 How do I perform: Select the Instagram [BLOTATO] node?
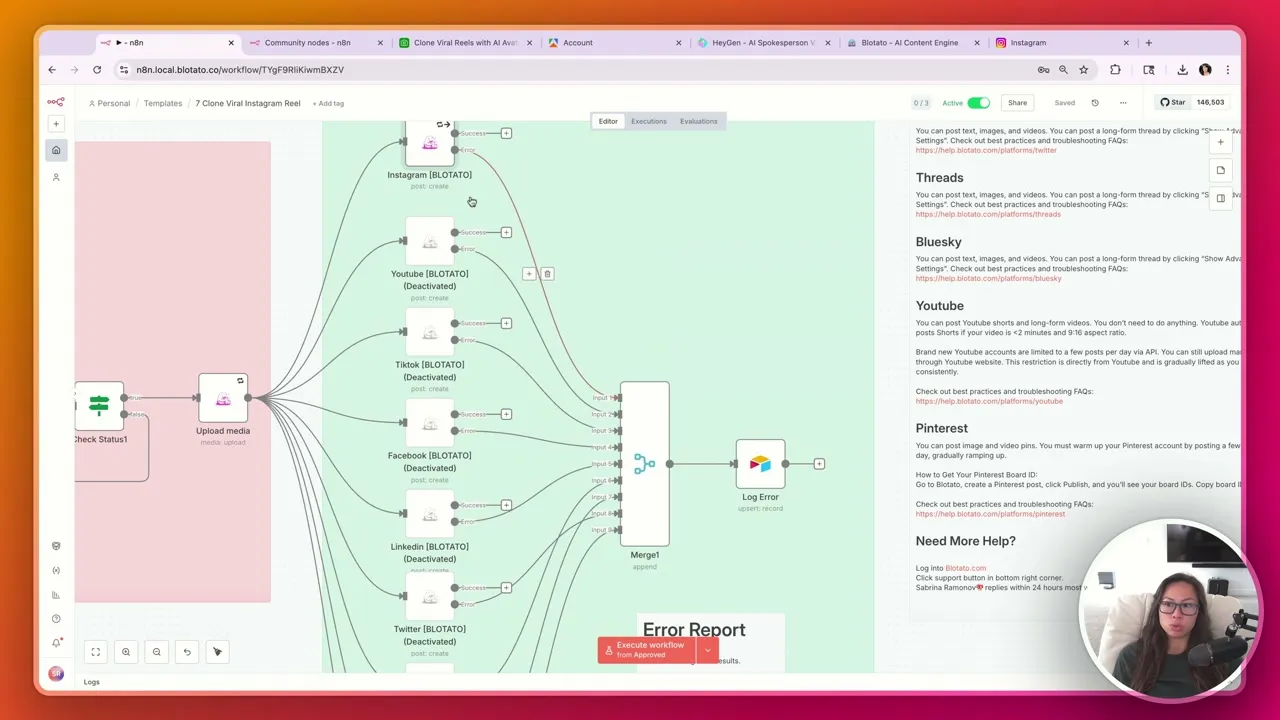coord(430,144)
